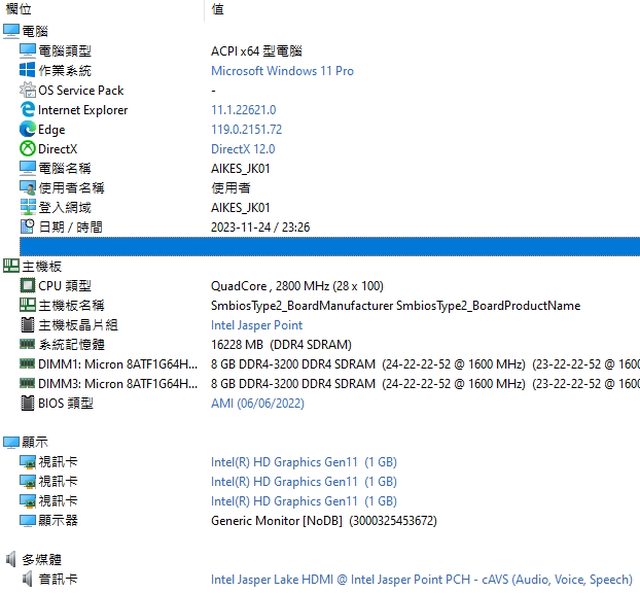Click the 值 column header

click(217, 9)
